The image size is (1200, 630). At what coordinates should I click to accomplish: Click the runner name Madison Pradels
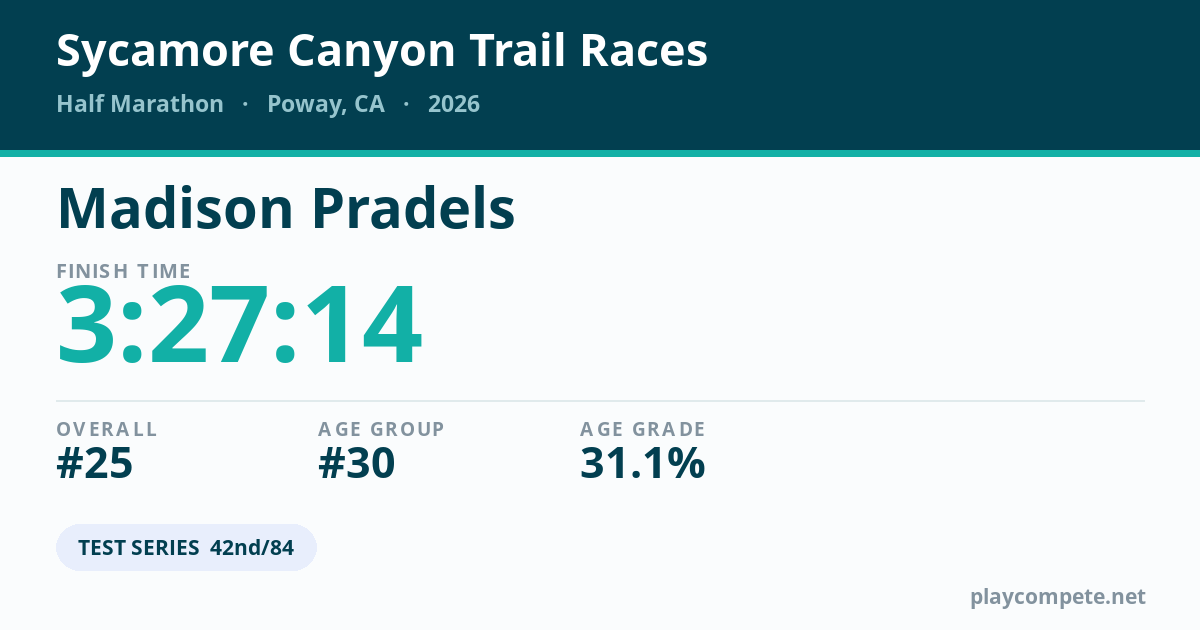pos(286,209)
